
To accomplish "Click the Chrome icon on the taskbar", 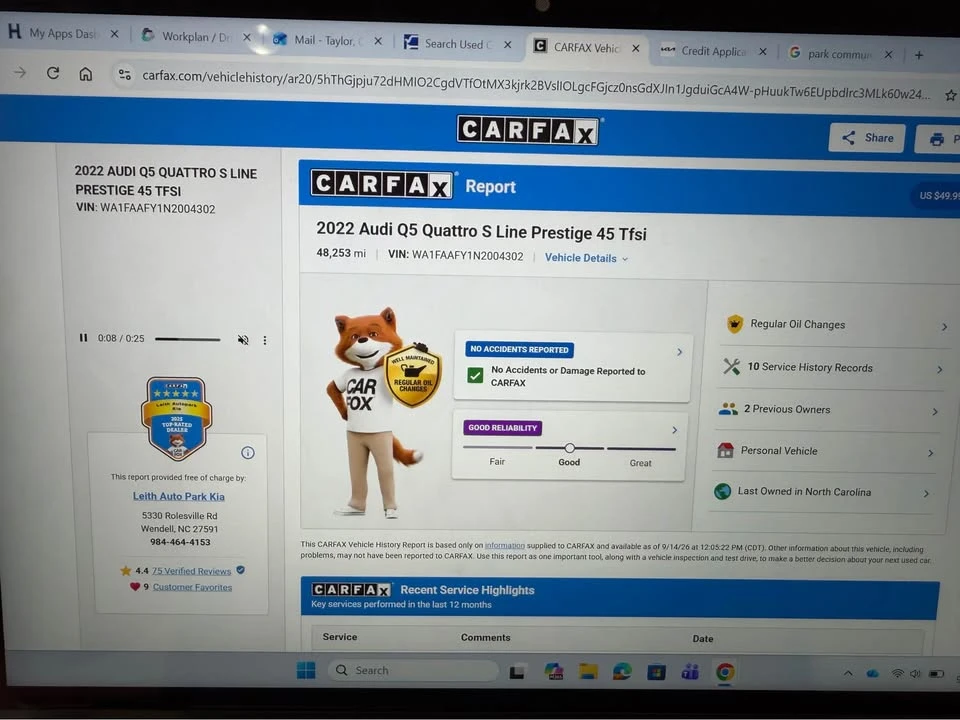I will point(725,672).
